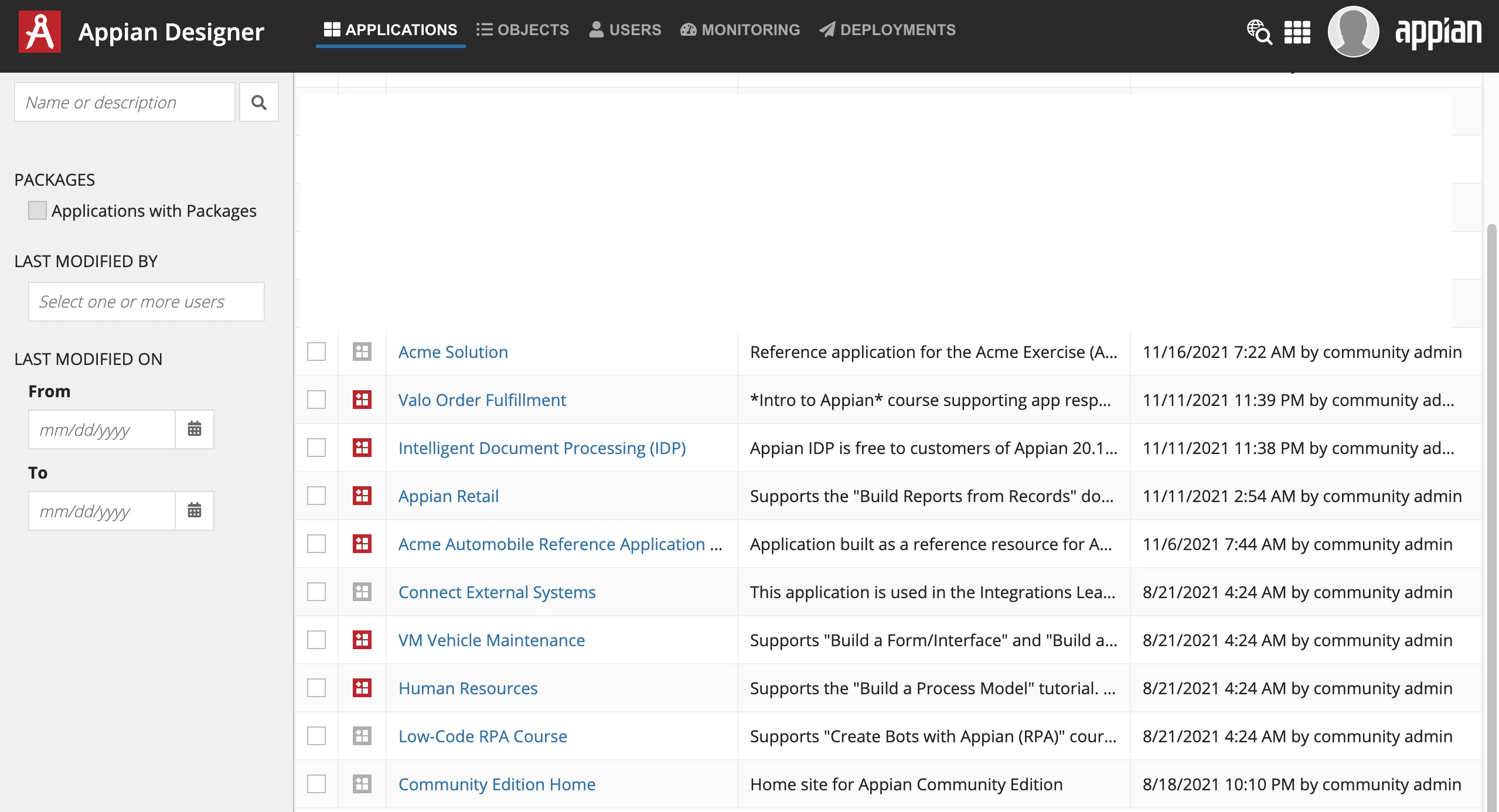The width and height of the screenshot is (1499, 812).
Task: Open the global search icon in header
Action: coord(1259,32)
